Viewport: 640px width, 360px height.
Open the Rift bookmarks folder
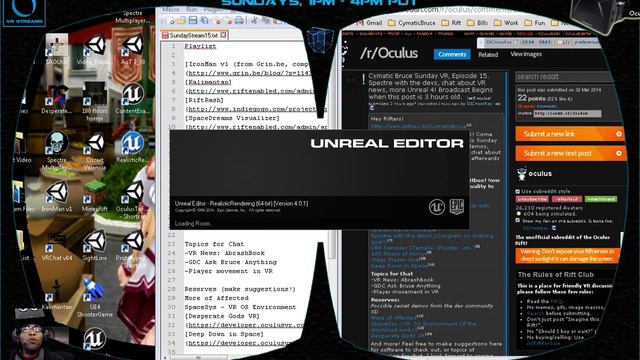(x=451, y=23)
